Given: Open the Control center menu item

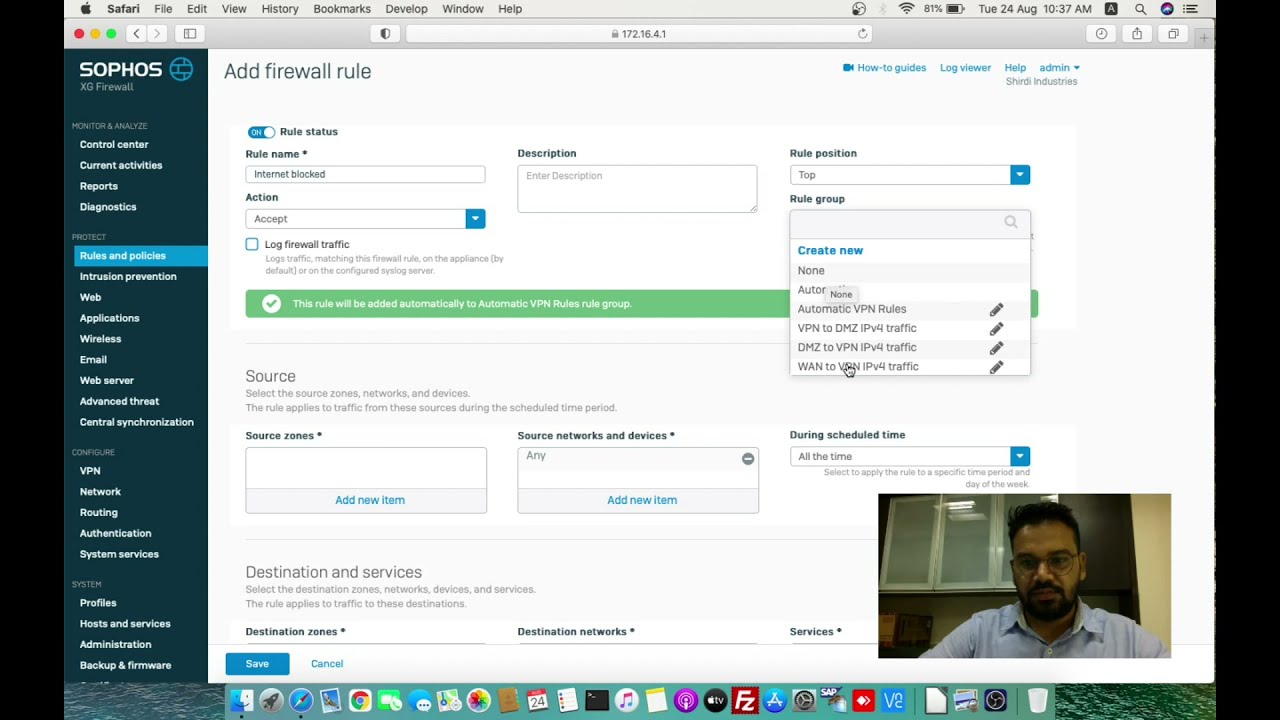Looking at the screenshot, I should point(114,144).
